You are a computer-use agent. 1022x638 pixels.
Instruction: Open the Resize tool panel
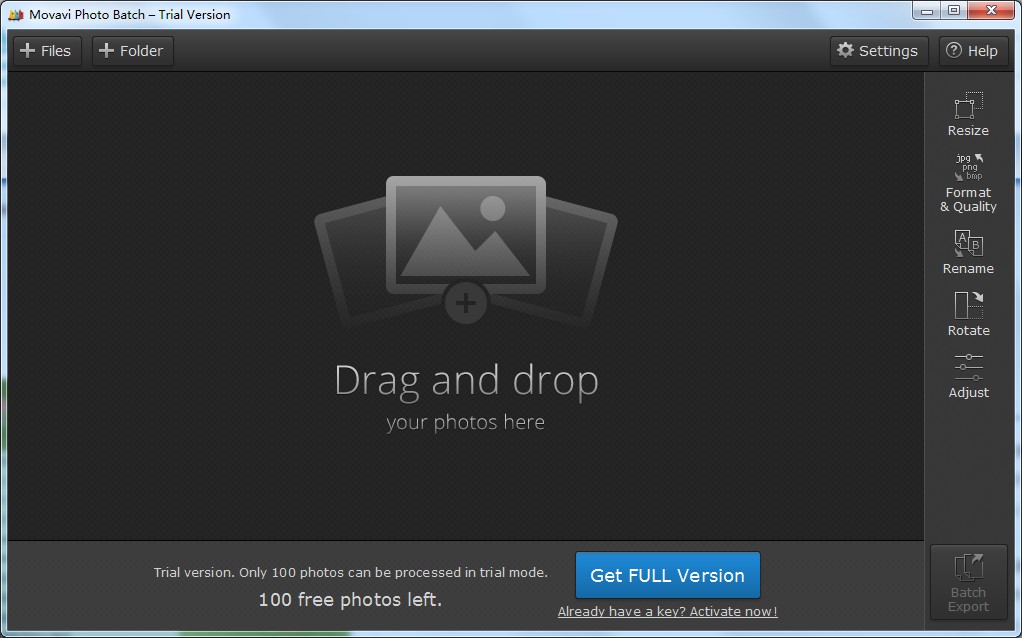click(x=968, y=114)
